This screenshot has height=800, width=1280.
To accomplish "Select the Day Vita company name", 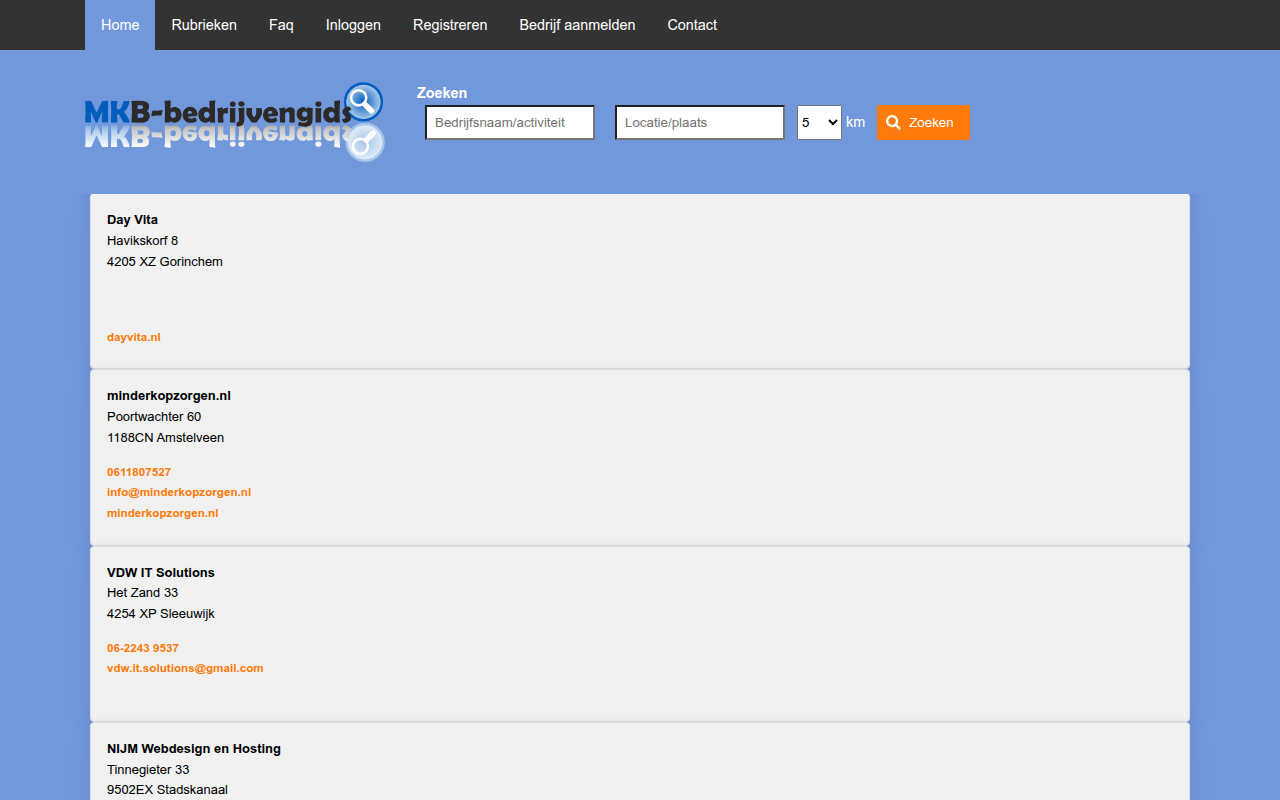I will coord(132,220).
